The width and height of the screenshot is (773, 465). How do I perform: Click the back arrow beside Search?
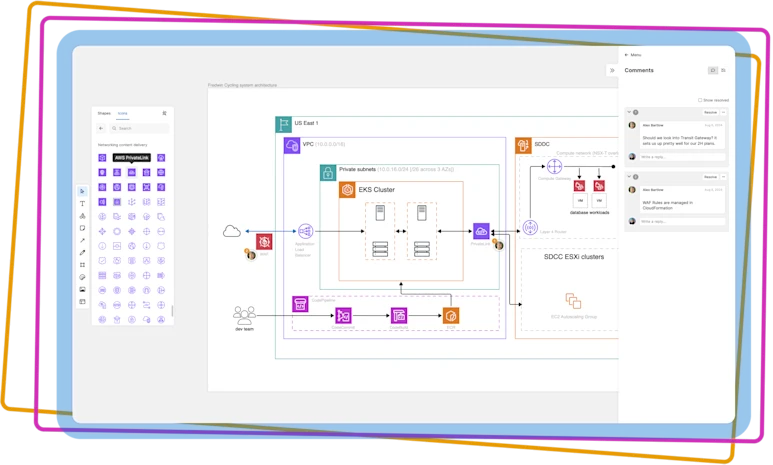[101, 128]
